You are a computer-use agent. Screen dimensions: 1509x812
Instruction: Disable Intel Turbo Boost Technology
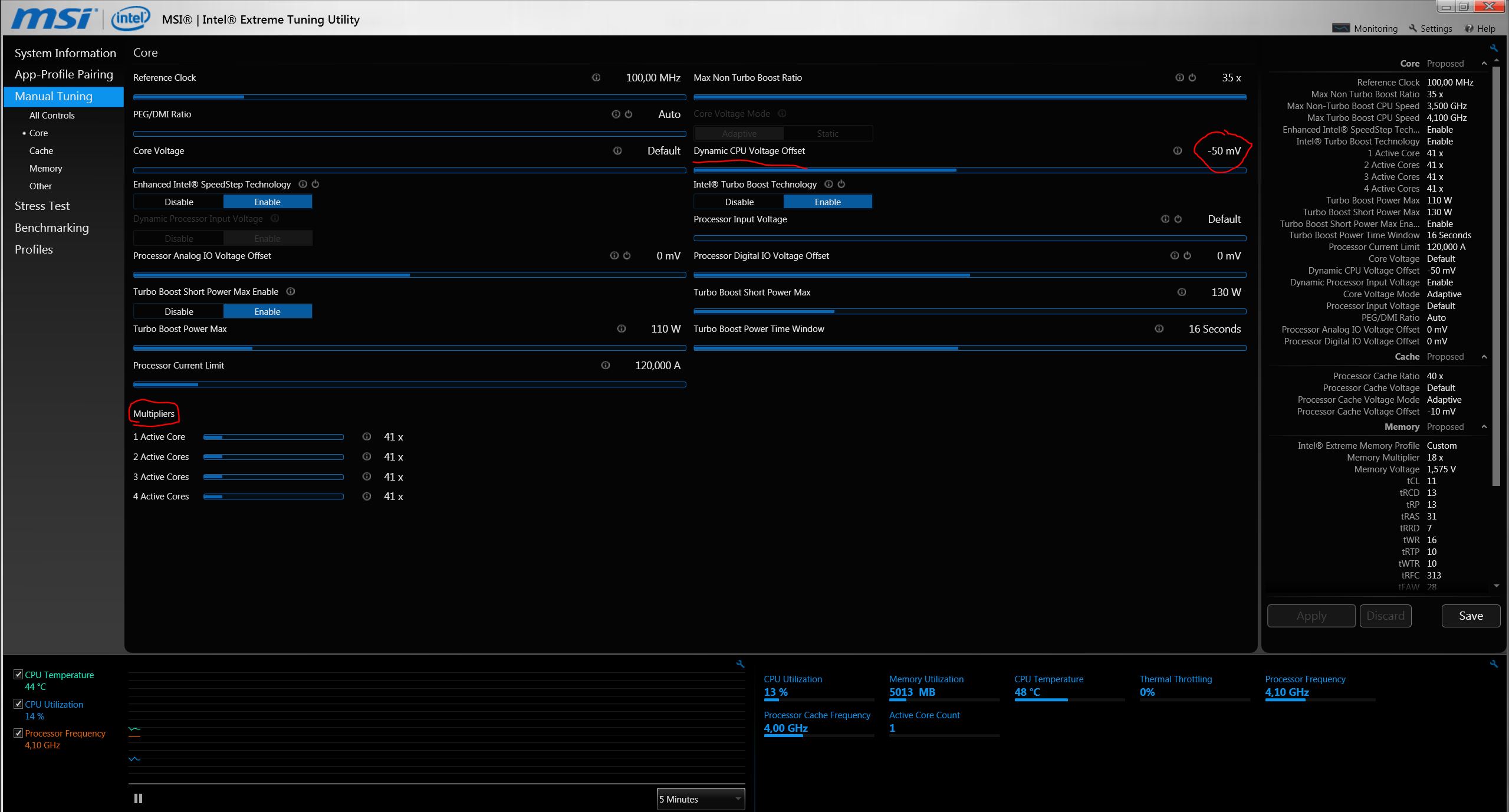739,202
